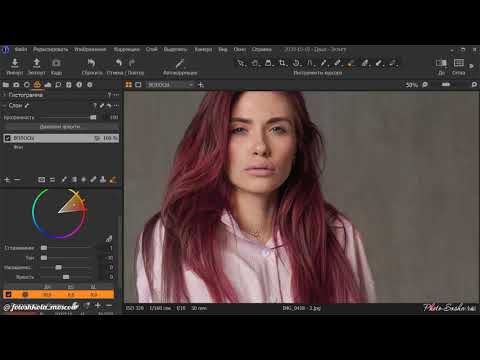This screenshot has width=480, height=360.
Task: Select the Annotations pen cursor tool
Action: (379, 63)
